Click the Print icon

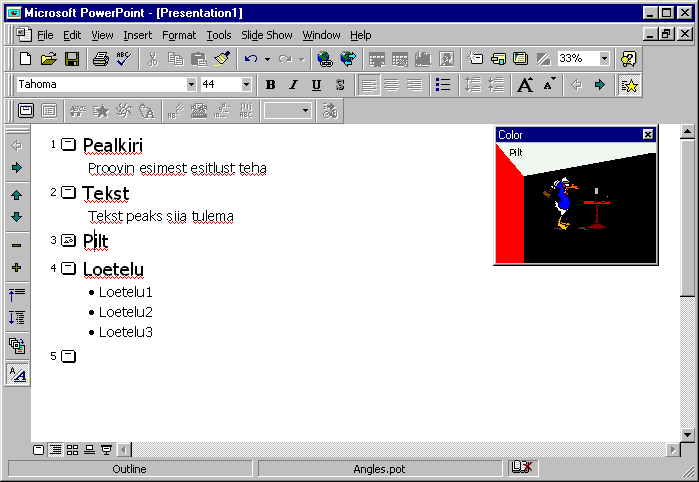point(101,59)
